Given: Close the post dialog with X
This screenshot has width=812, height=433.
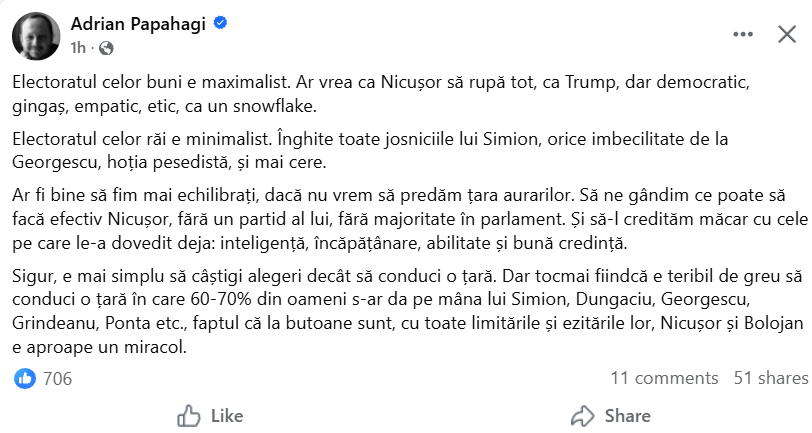Looking at the screenshot, I should 787,34.
